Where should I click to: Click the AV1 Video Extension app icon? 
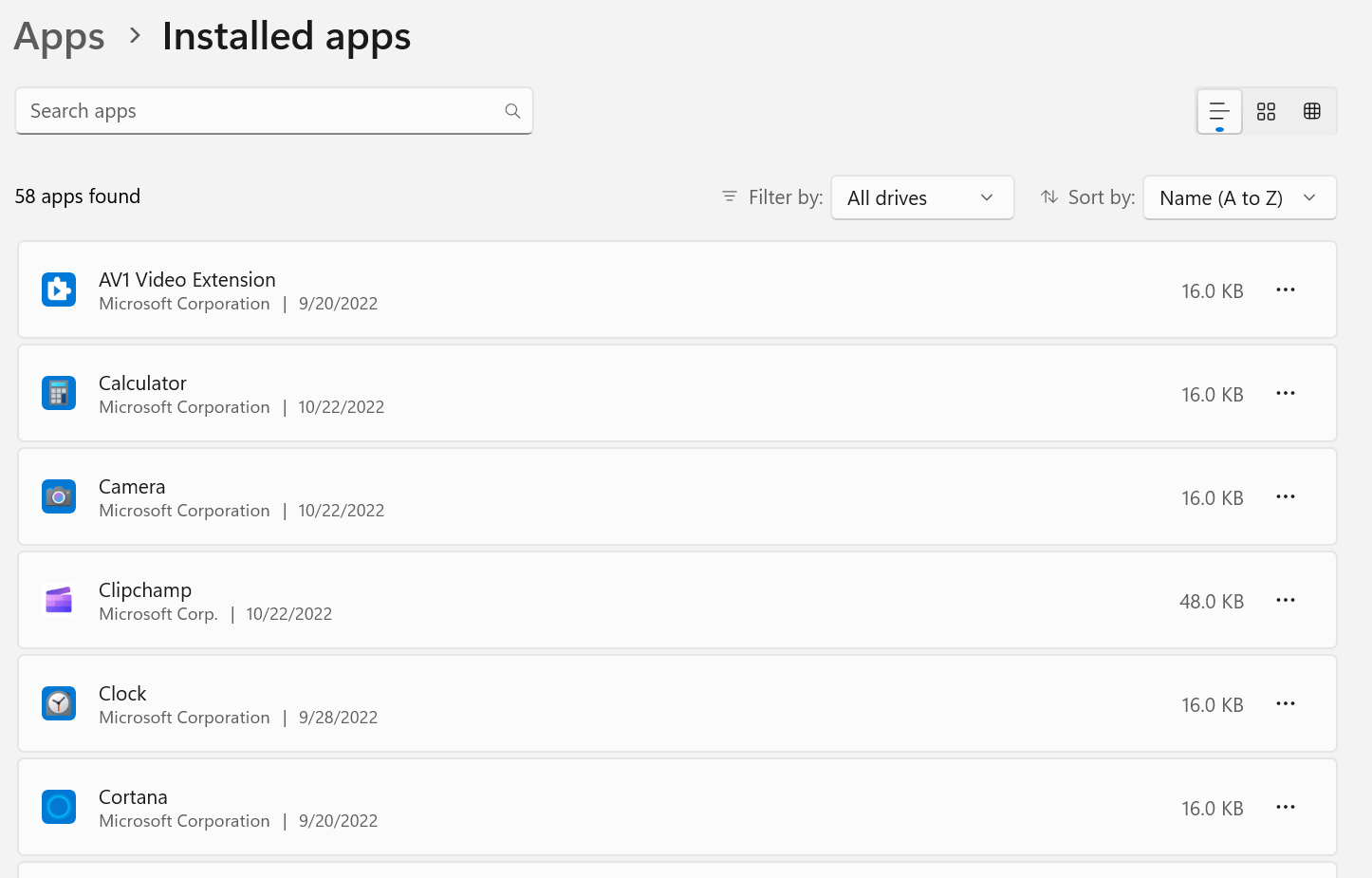[x=59, y=290]
